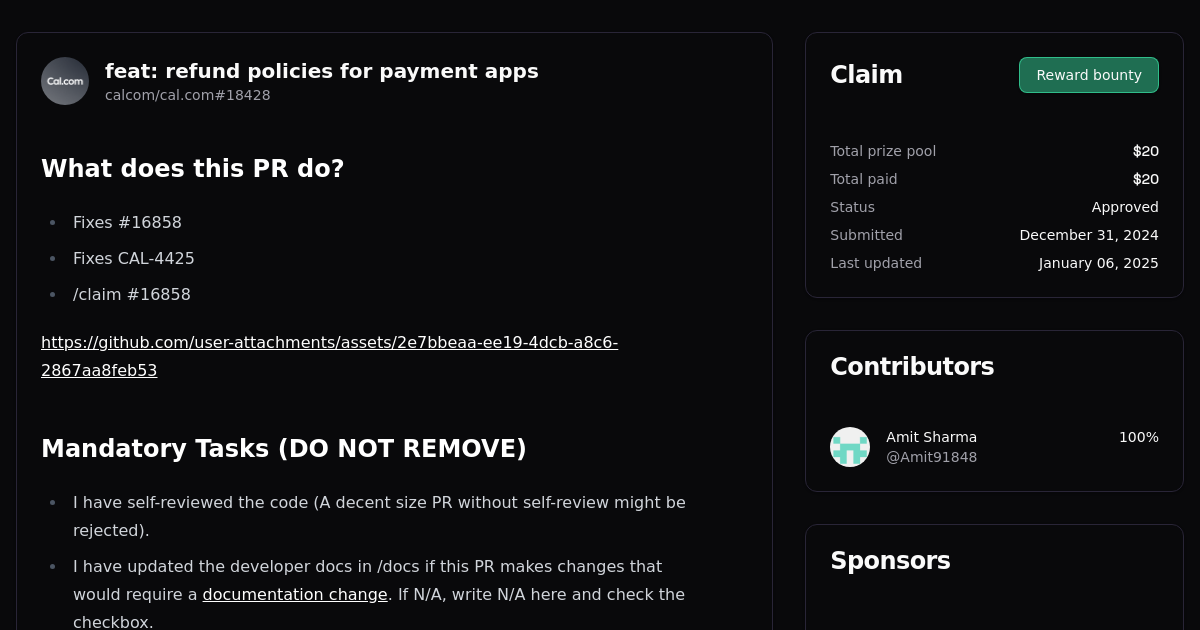This screenshot has width=1200, height=630.
Task: Click the /claim #16858 command text
Action: click(x=132, y=294)
